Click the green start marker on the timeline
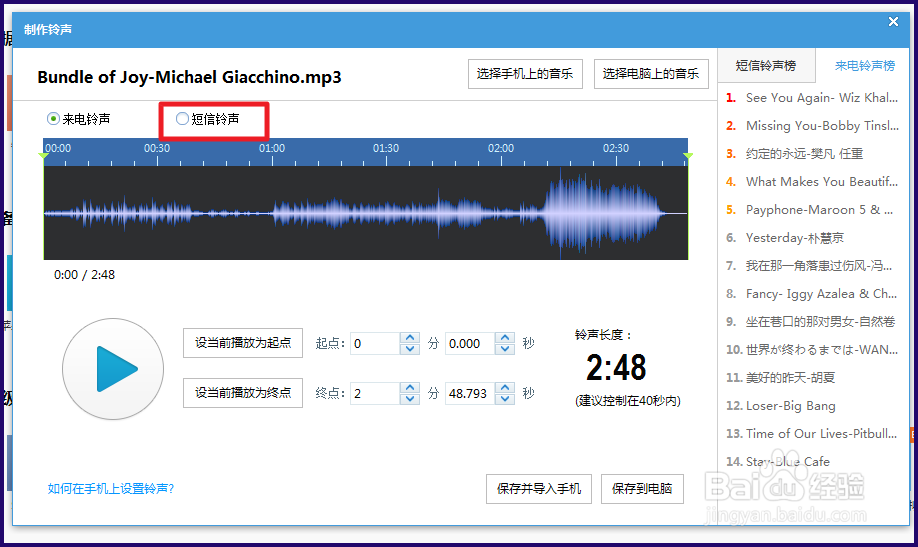The image size is (918, 547). (43, 156)
